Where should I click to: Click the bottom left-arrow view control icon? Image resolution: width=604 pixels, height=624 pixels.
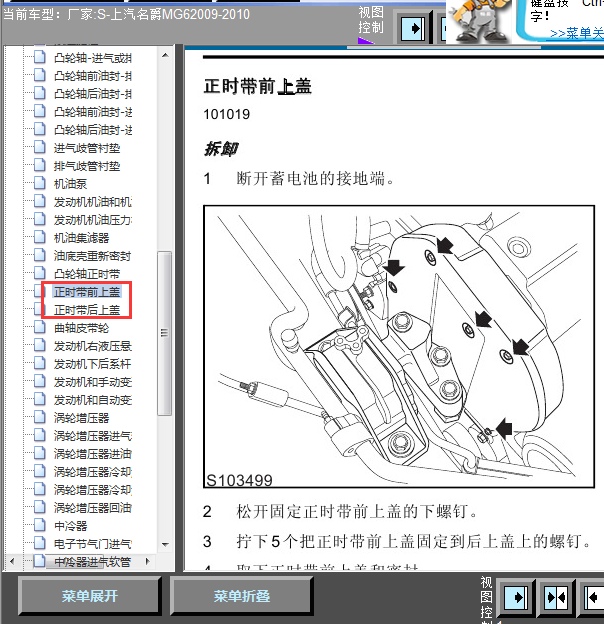tap(594, 597)
